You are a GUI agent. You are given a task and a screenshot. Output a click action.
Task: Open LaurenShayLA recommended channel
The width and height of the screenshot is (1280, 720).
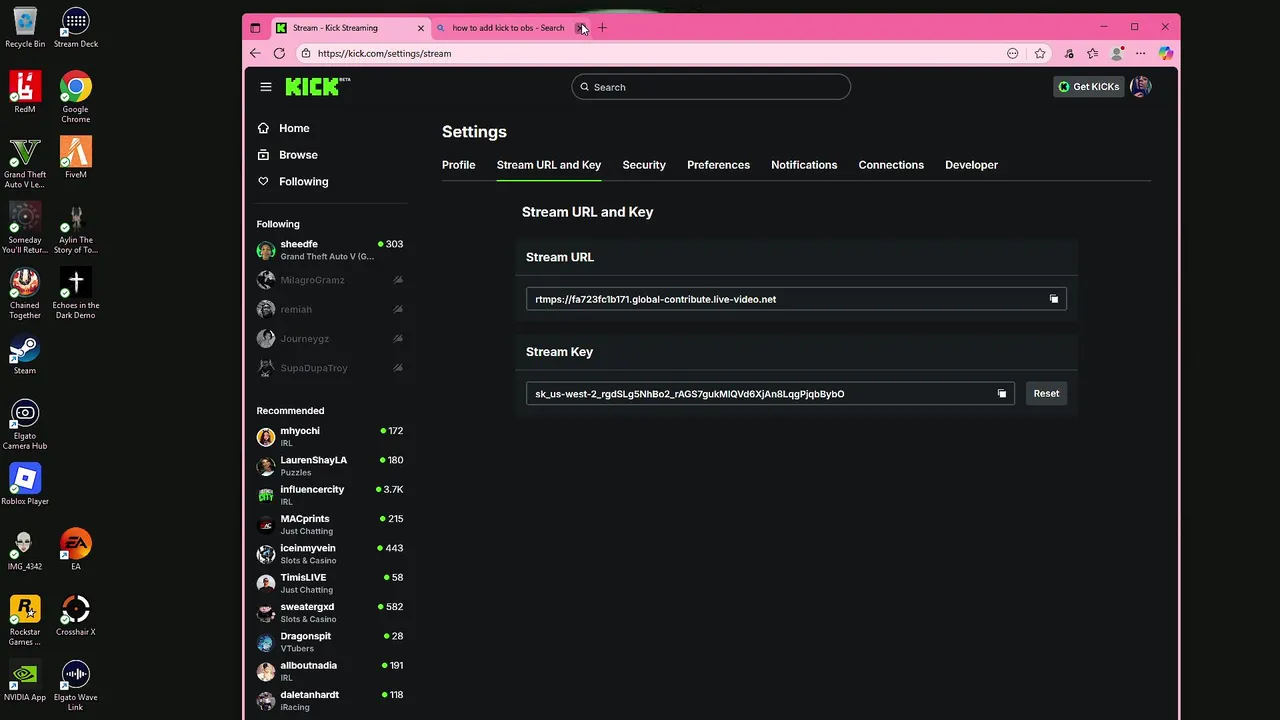pyautogui.click(x=330, y=466)
